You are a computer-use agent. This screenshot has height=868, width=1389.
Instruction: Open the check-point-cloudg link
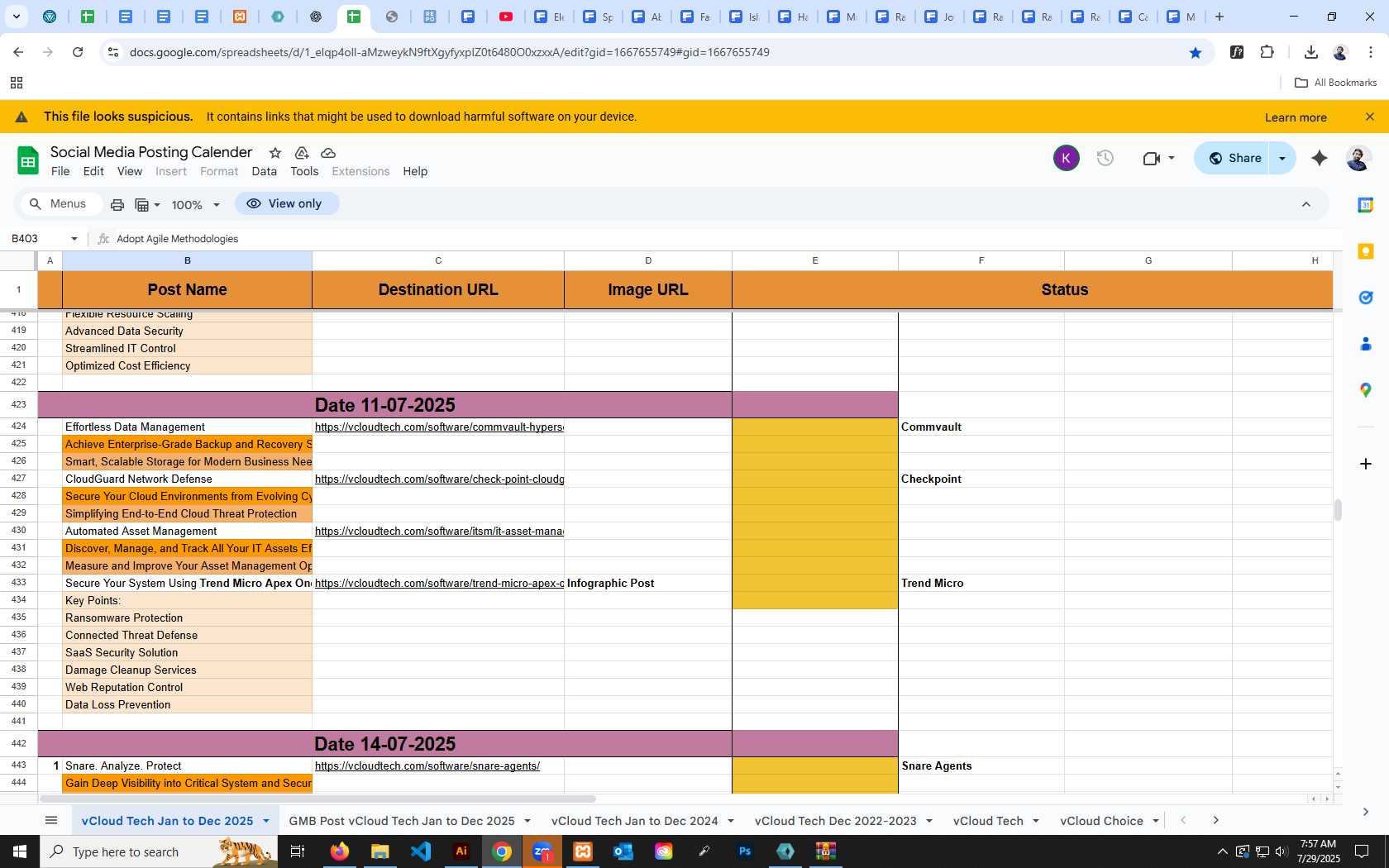coord(439,479)
